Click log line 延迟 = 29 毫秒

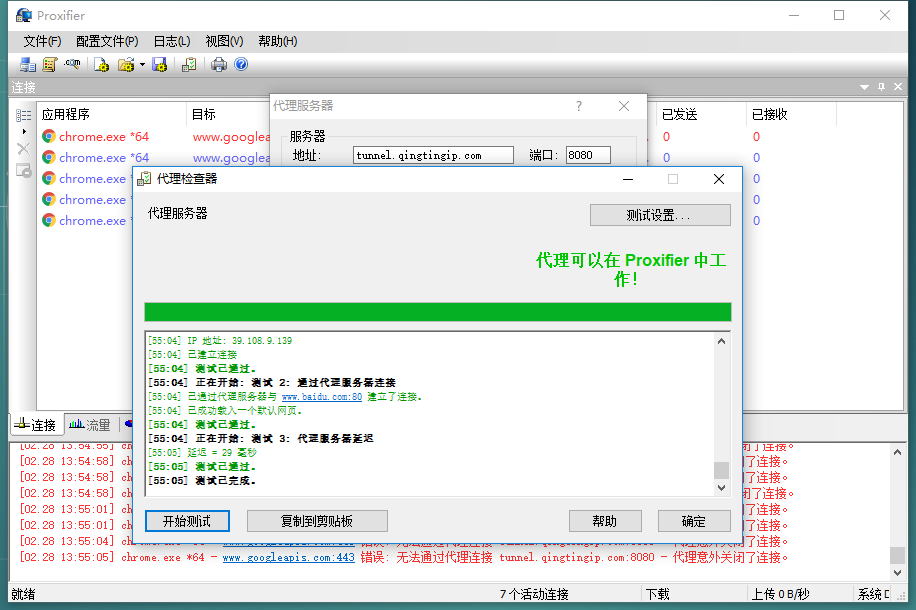click(x=202, y=453)
